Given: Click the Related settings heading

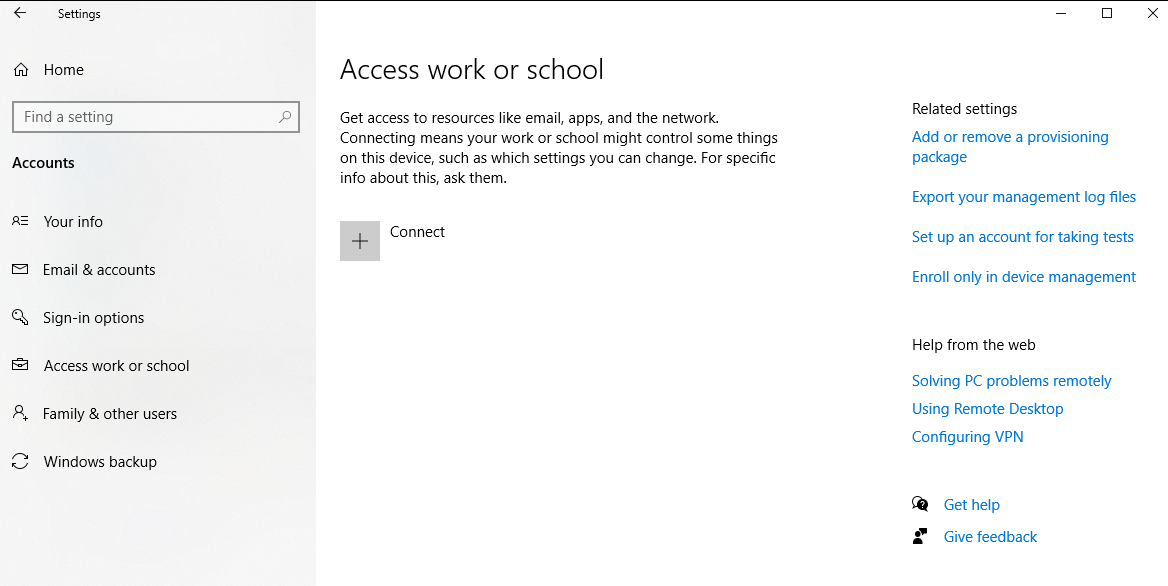Looking at the screenshot, I should (964, 109).
